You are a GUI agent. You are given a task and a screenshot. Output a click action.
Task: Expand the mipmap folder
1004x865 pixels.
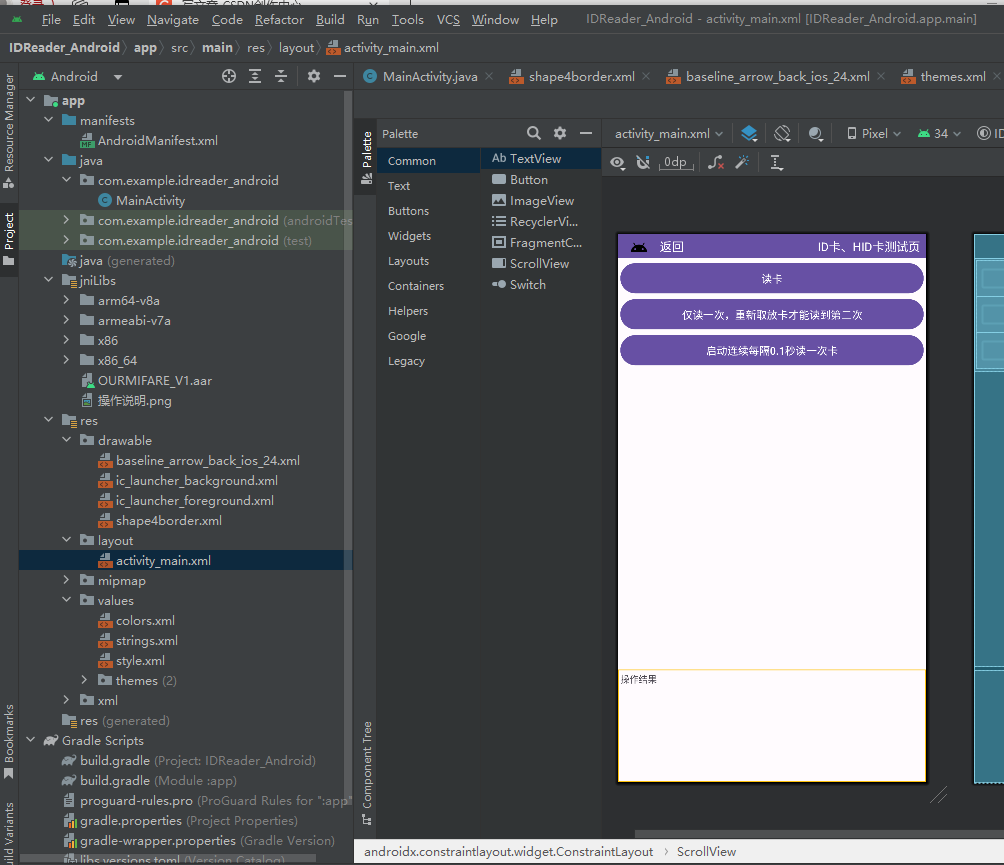66,580
